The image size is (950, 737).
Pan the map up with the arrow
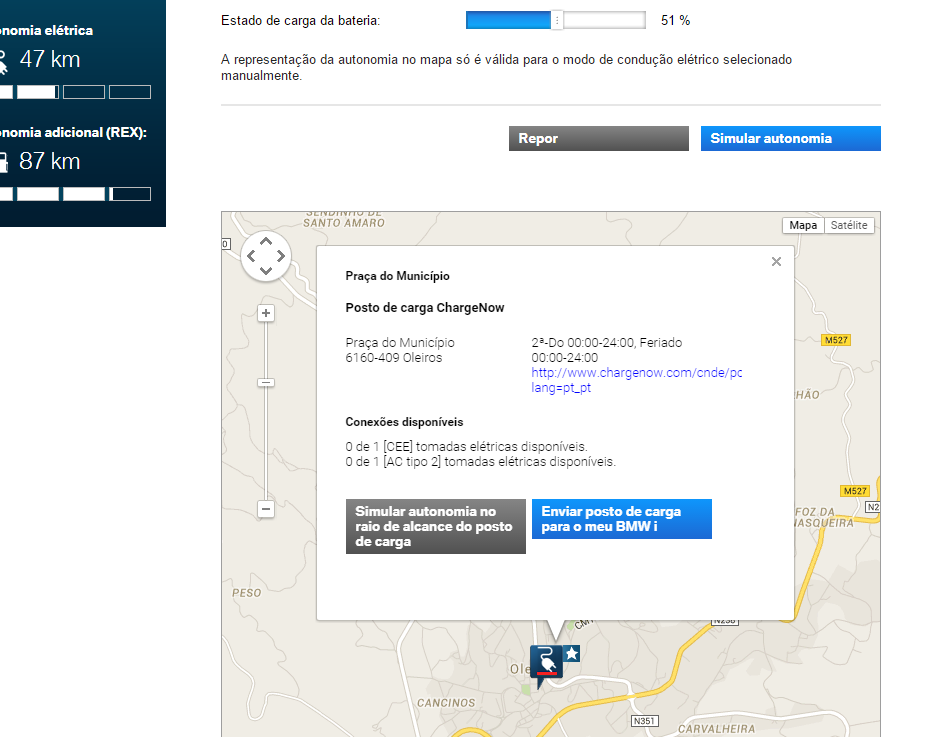tap(266, 241)
